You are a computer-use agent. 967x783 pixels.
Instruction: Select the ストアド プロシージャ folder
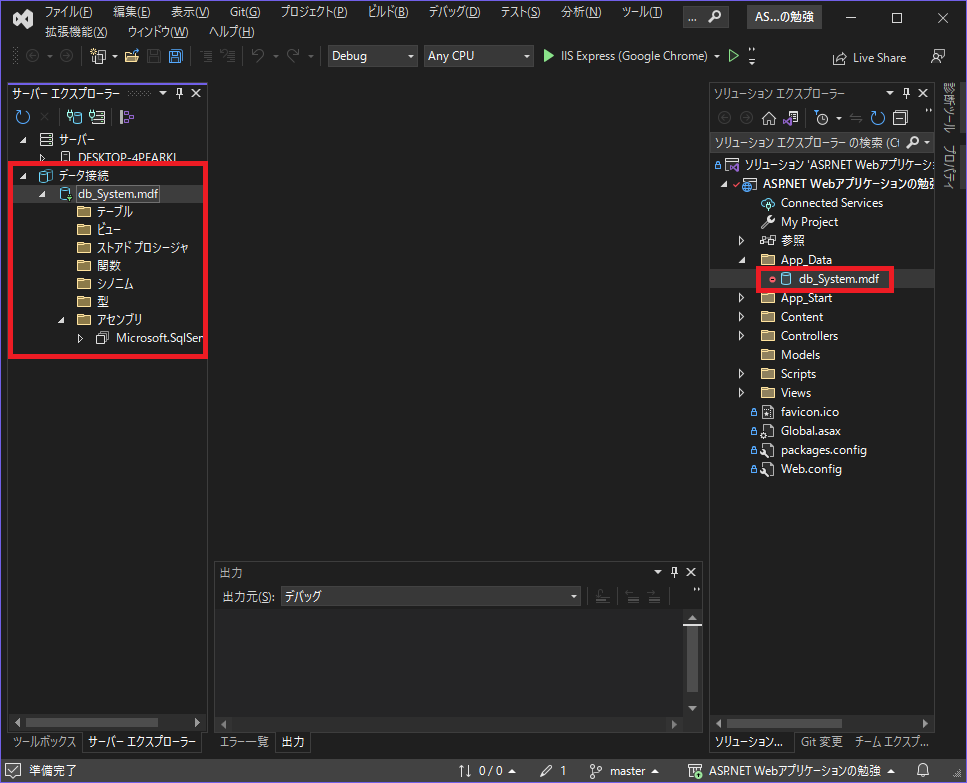click(142, 248)
